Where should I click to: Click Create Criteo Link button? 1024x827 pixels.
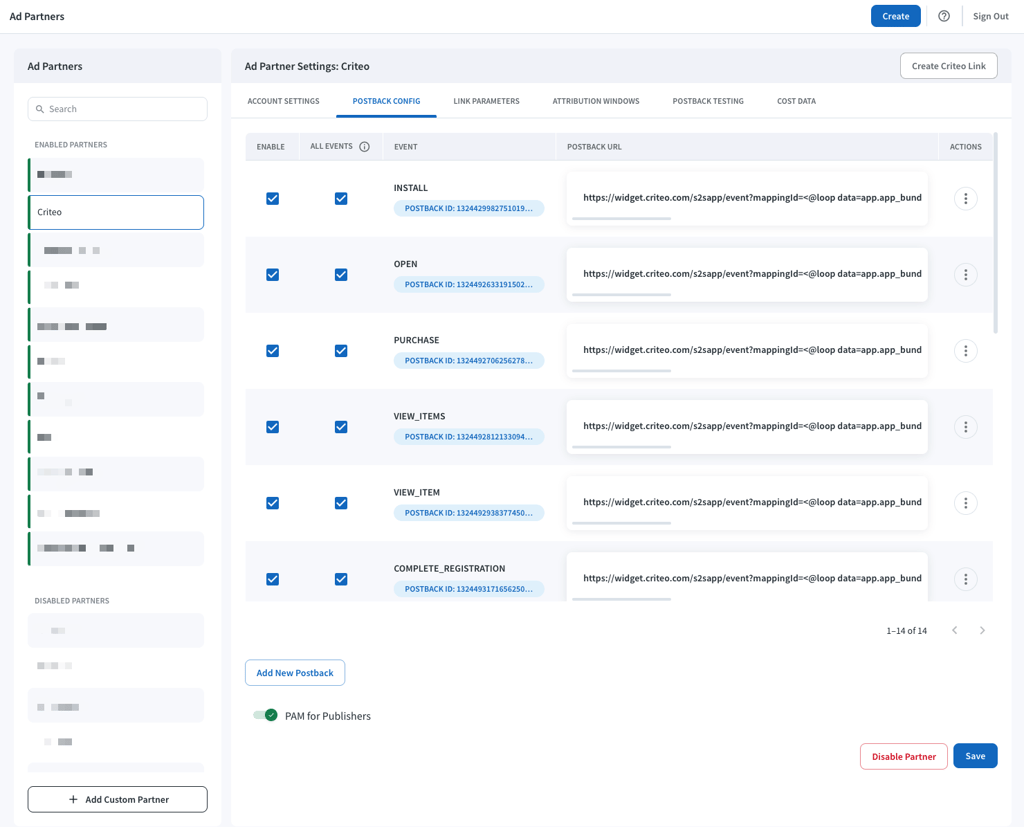(948, 66)
